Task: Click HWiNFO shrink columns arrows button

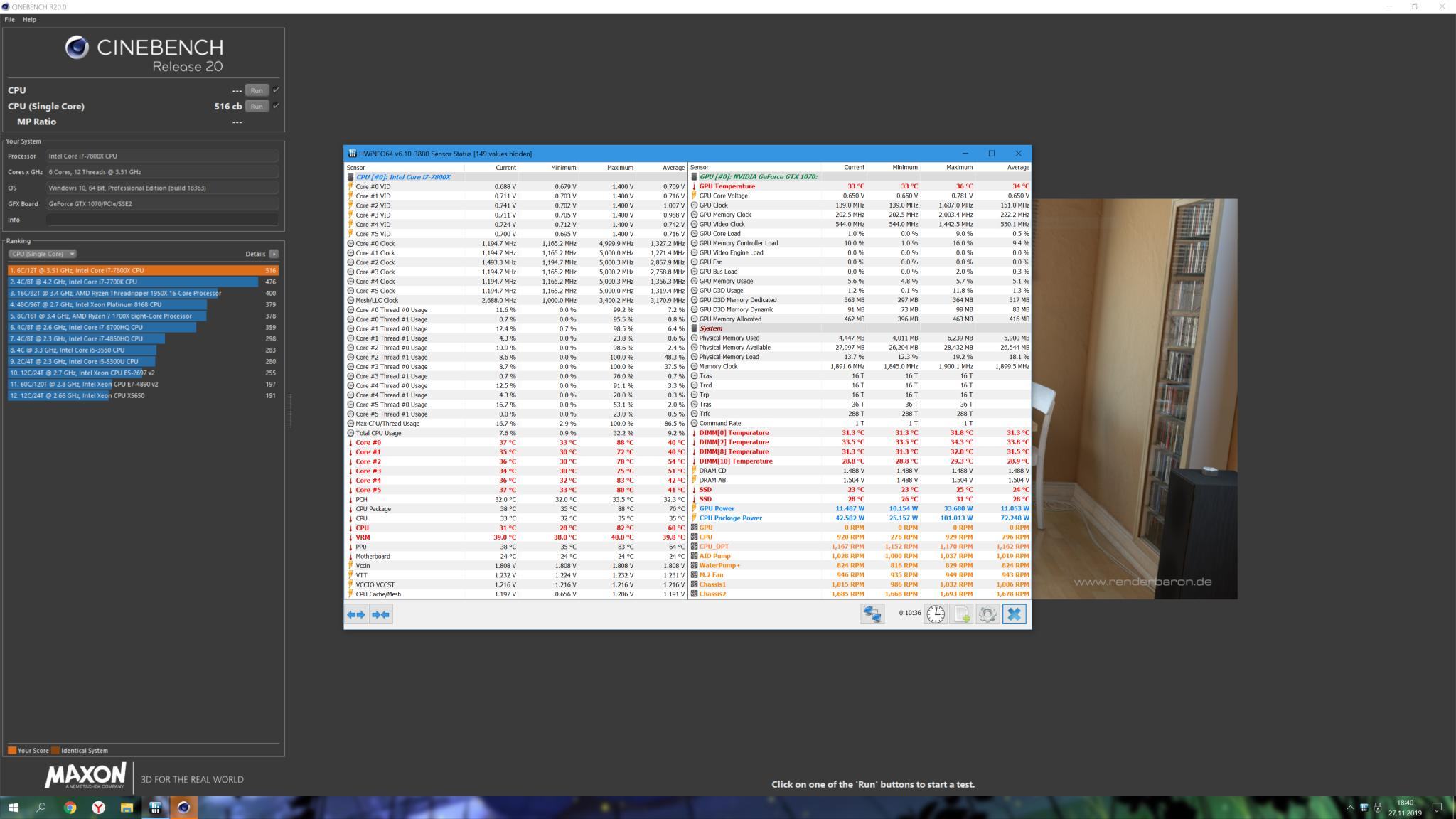Action: 380,614
